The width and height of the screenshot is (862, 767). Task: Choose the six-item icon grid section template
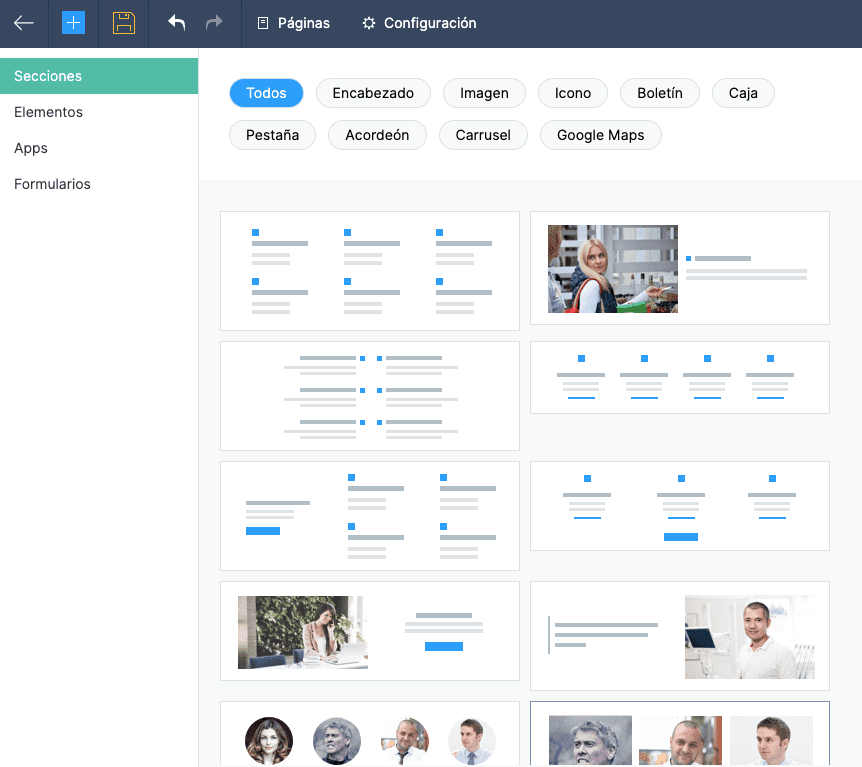370,271
